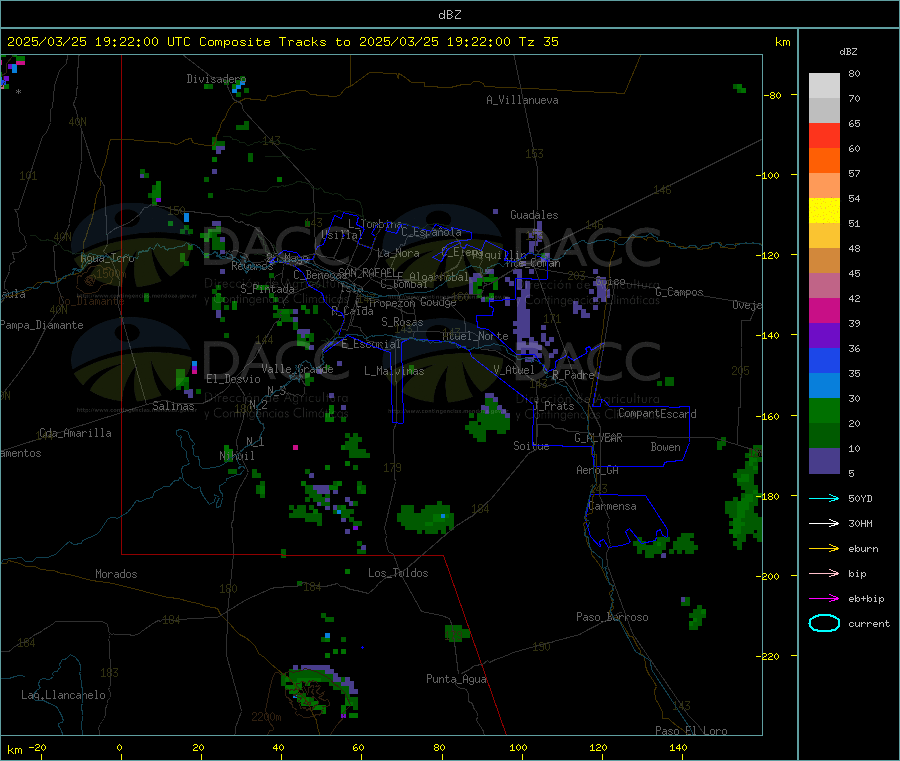Click the 'Valle_Grande' place label
Screen dimensions: 900x761
297,369
